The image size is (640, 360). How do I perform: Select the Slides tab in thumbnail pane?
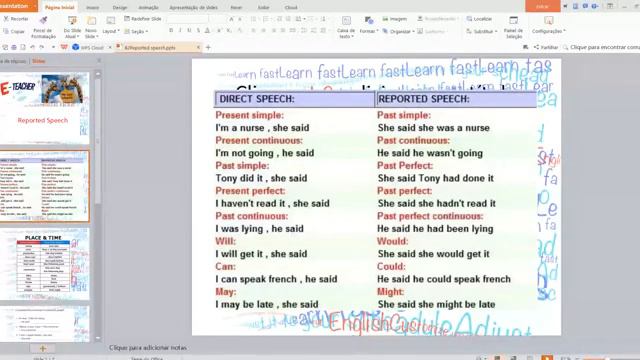[x=39, y=61]
